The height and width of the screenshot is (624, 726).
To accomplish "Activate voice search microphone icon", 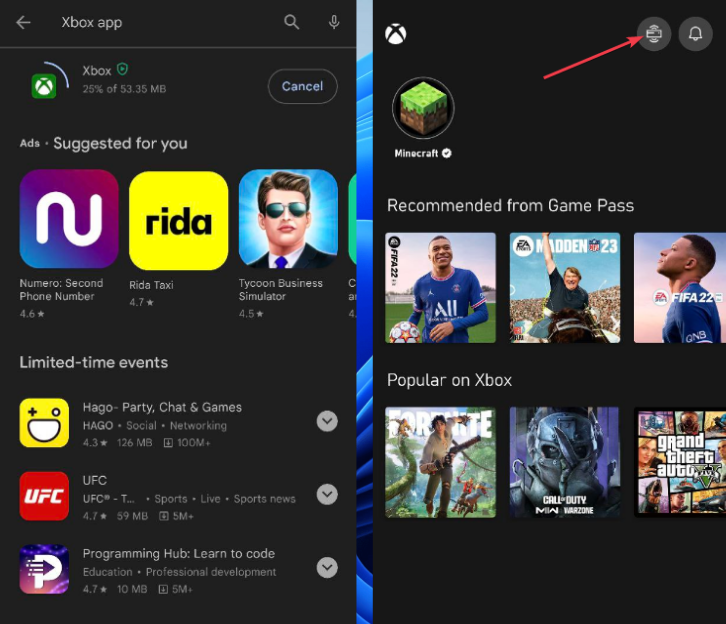I will point(334,22).
